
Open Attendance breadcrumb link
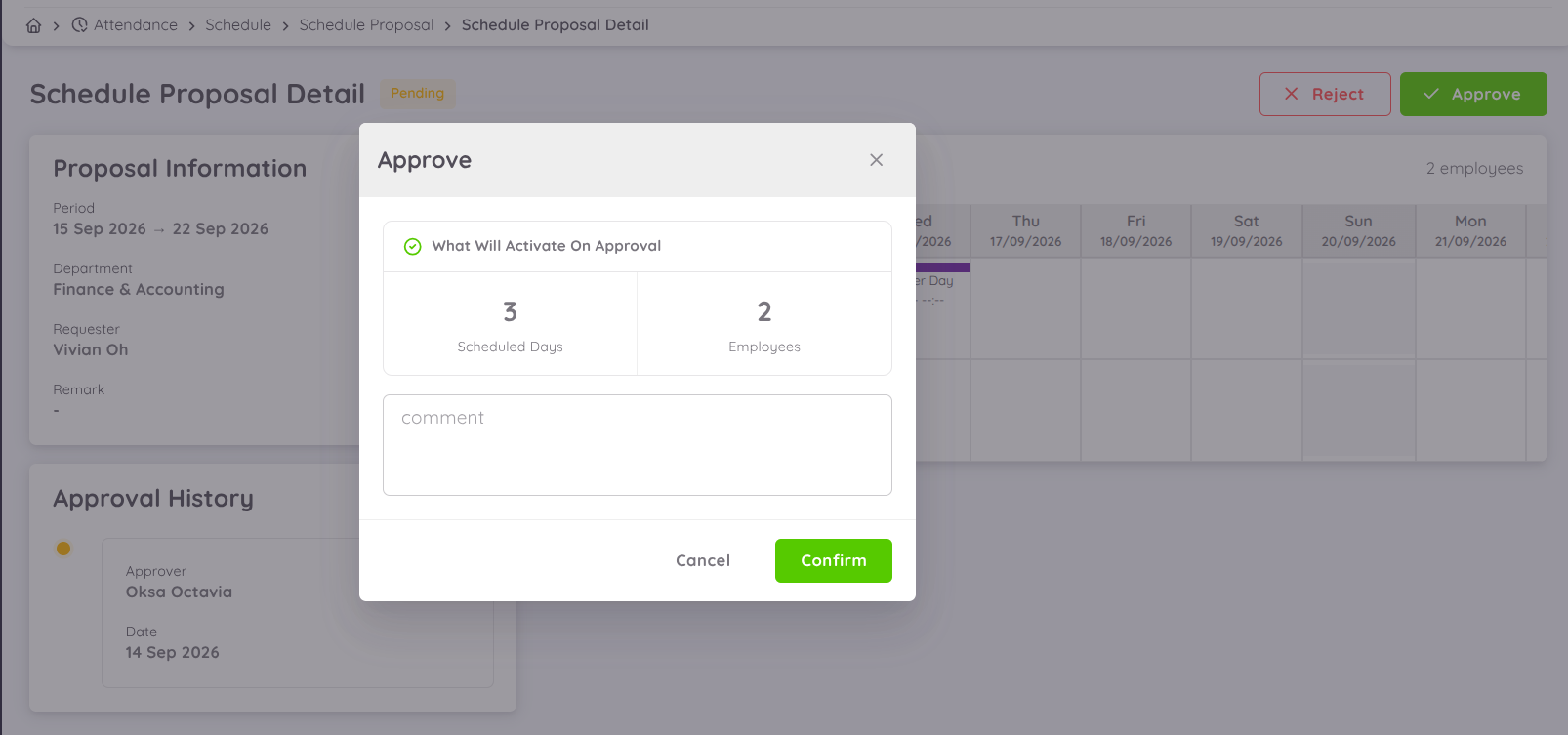136,25
